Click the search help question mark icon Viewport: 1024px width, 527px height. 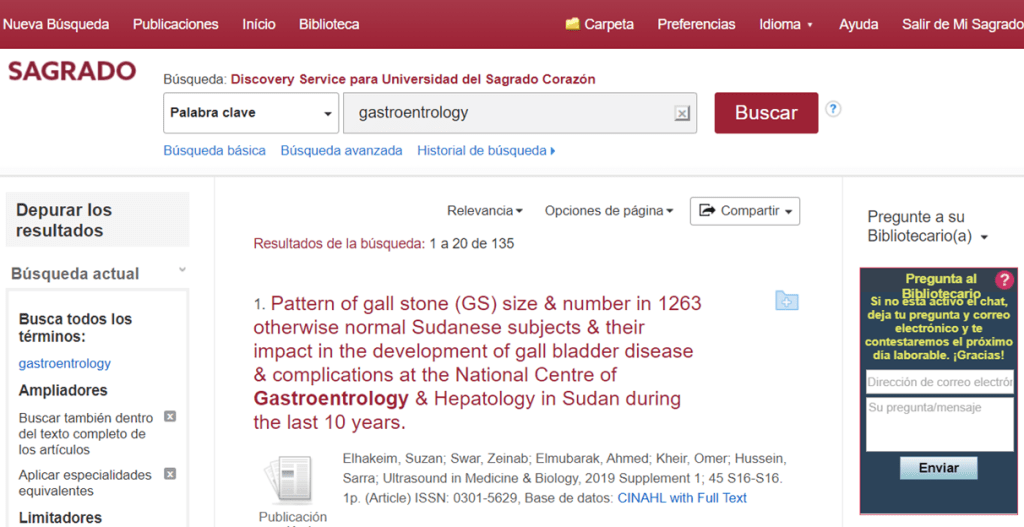click(x=833, y=109)
